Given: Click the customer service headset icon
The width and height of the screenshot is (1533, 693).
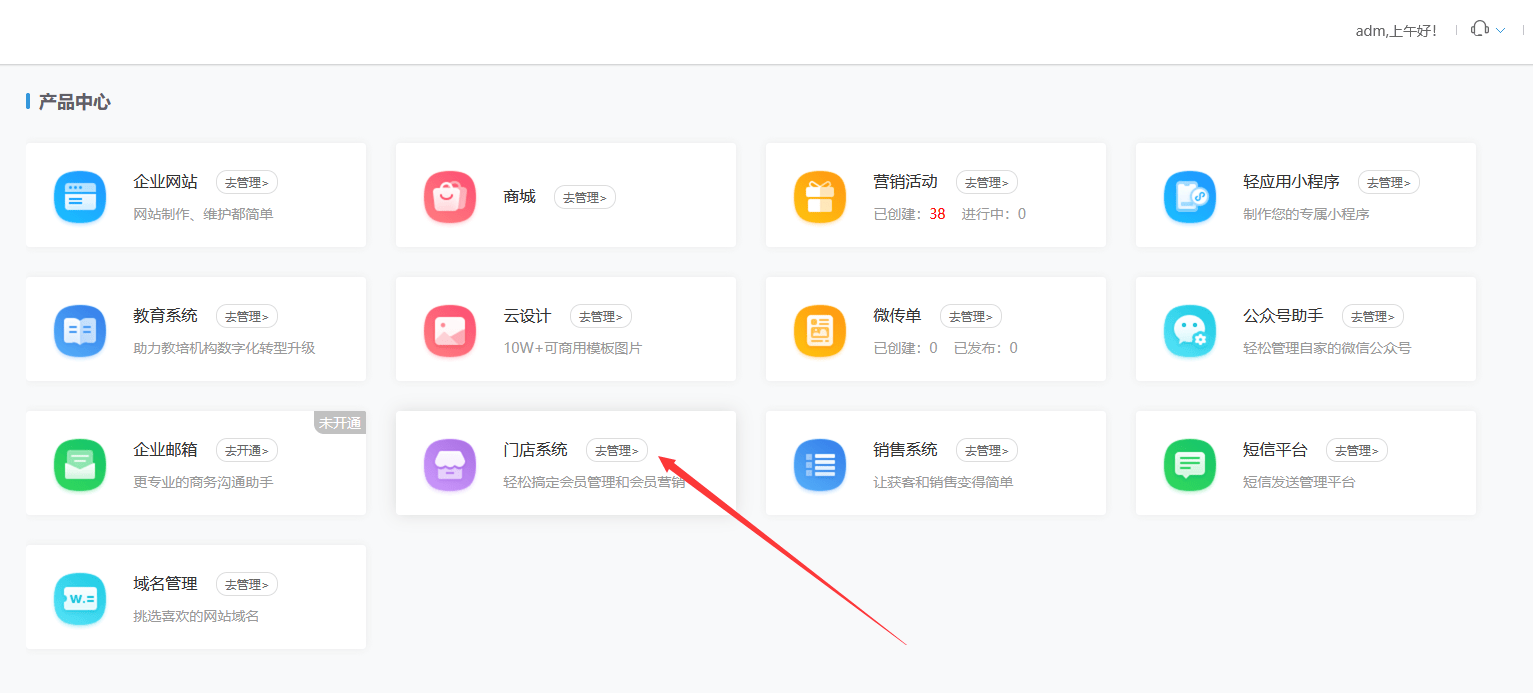Looking at the screenshot, I should 1478,28.
